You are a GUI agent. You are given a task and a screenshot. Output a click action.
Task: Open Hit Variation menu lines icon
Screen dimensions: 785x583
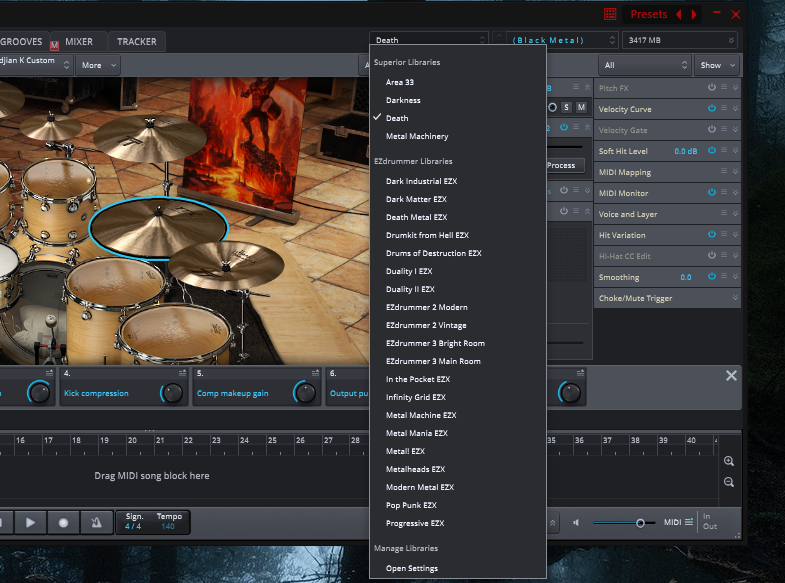point(724,234)
